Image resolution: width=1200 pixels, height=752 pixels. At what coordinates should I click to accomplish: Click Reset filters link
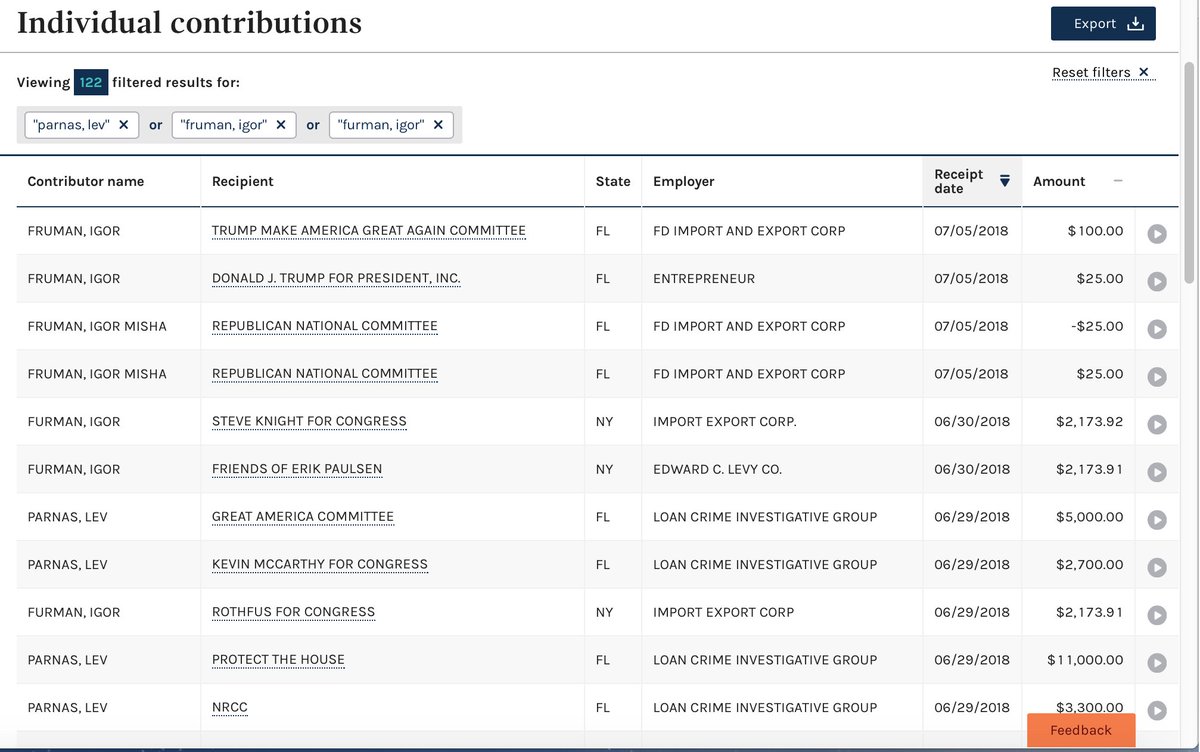(x=1101, y=72)
